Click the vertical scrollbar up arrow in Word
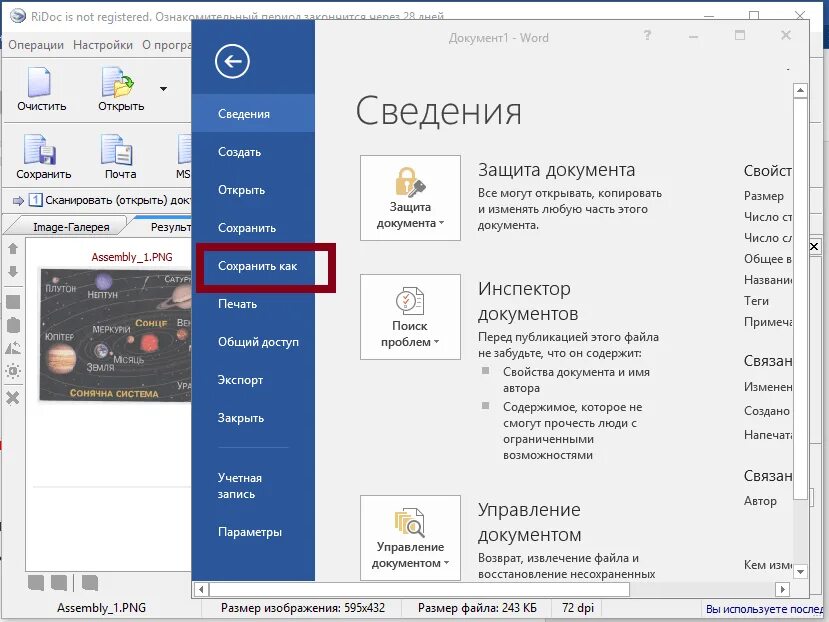The width and height of the screenshot is (829, 622). coord(800,90)
